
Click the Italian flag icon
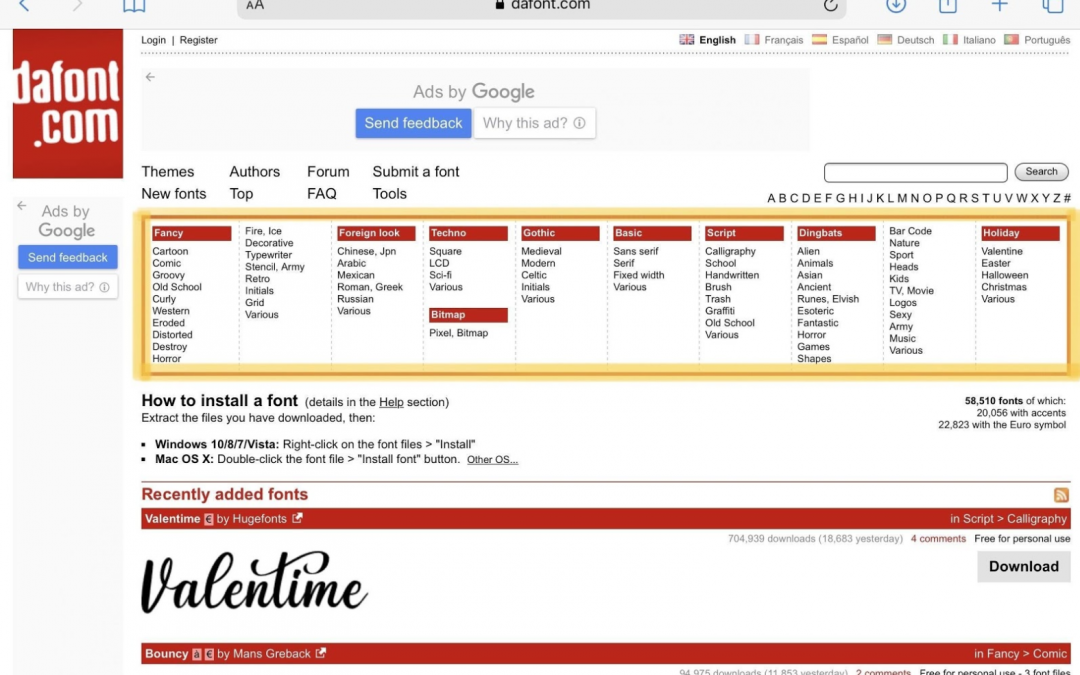[951, 39]
